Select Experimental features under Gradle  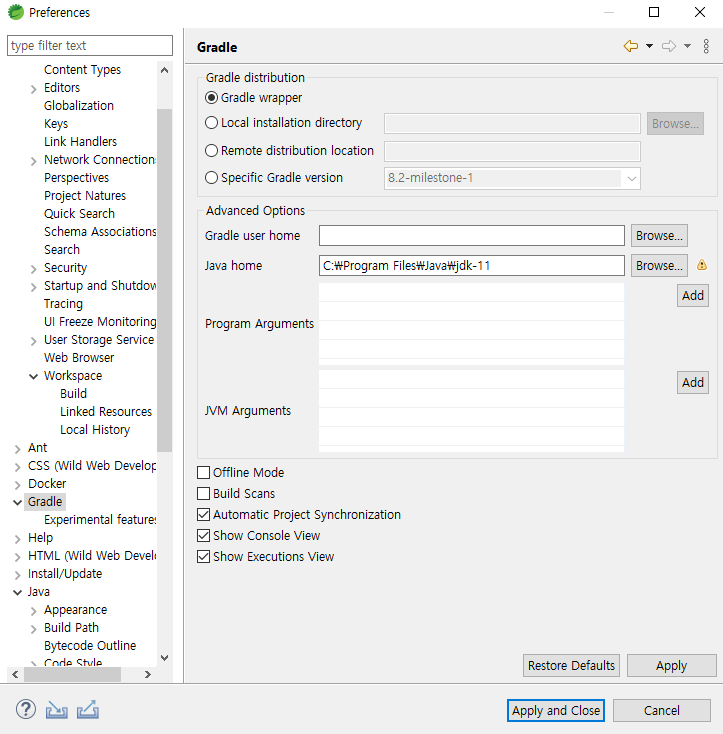(100, 520)
